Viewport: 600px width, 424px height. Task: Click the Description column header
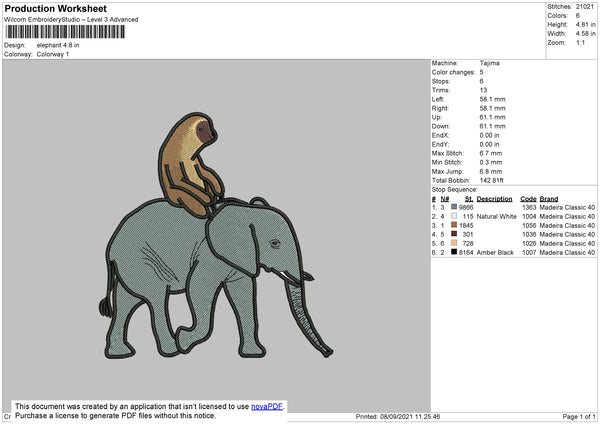point(494,198)
